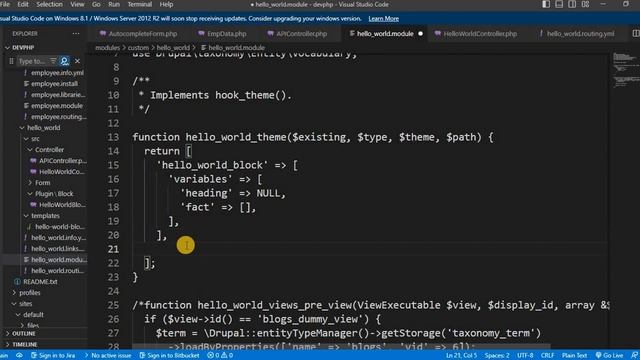Toggle the fuzzy match icon in tree search
The height and width of the screenshot is (360, 640).
click(x=64, y=61)
